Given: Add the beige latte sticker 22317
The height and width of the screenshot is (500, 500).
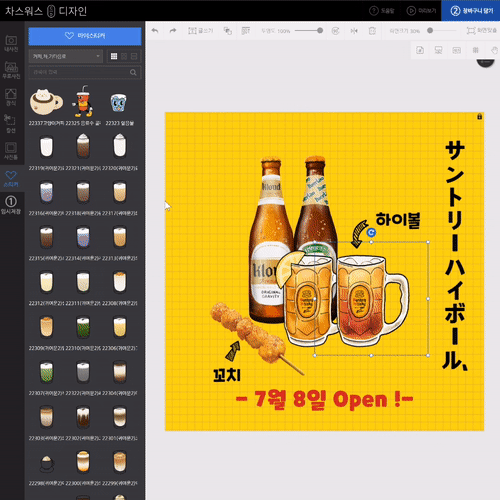Looking at the screenshot, I should pos(119,191).
